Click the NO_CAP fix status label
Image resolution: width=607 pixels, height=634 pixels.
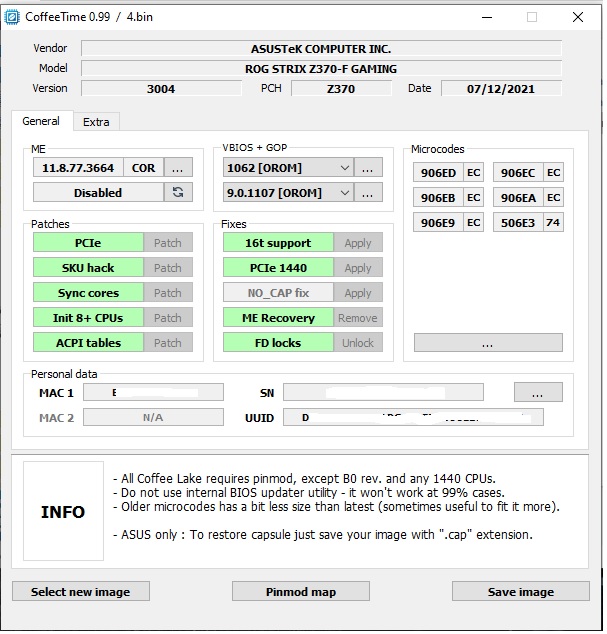pyautogui.click(x=278, y=293)
